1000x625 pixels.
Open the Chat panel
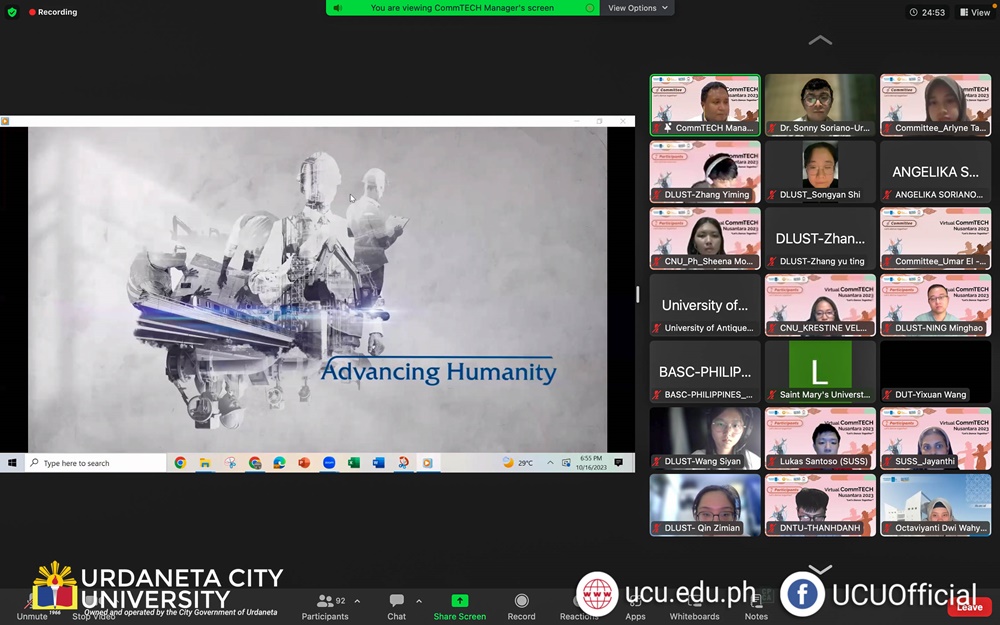click(397, 606)
